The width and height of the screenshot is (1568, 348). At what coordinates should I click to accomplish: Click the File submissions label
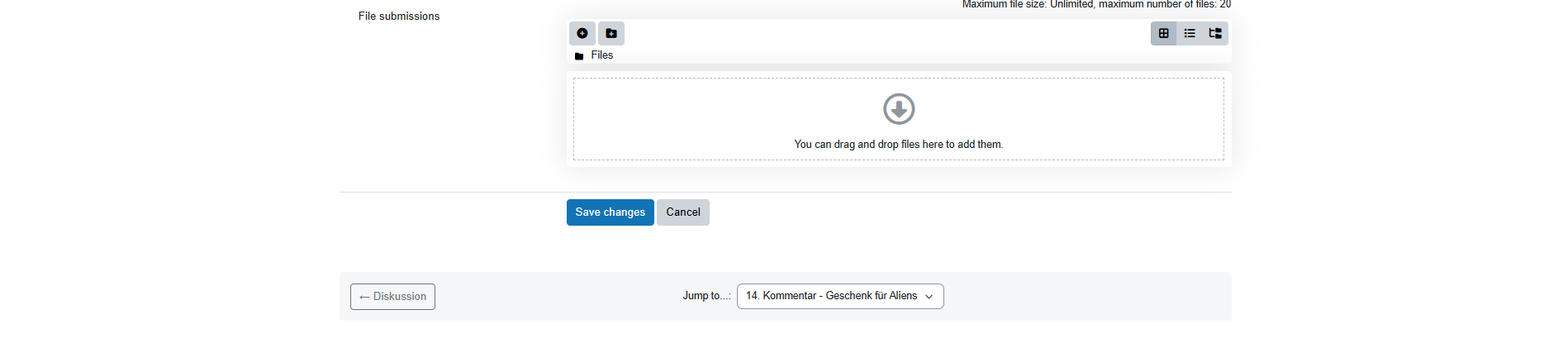[x=399, y=17]
